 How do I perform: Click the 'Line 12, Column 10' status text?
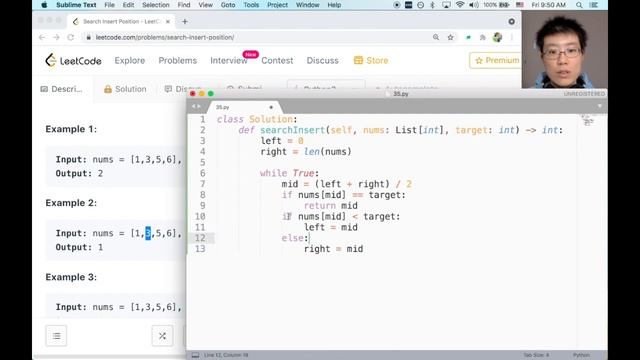tap(226, 355)
